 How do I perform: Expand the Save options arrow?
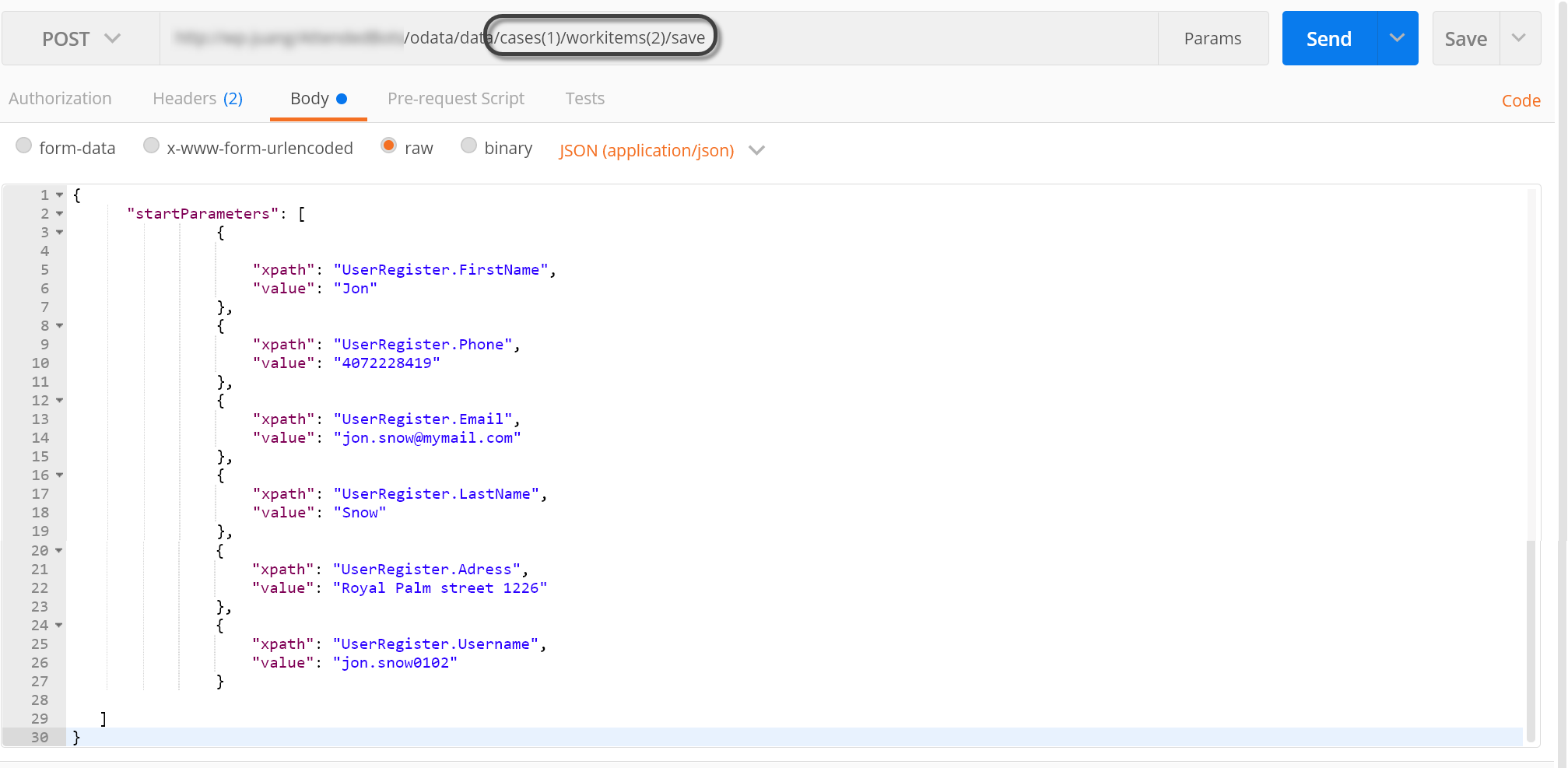click(x=1519, y=38)
